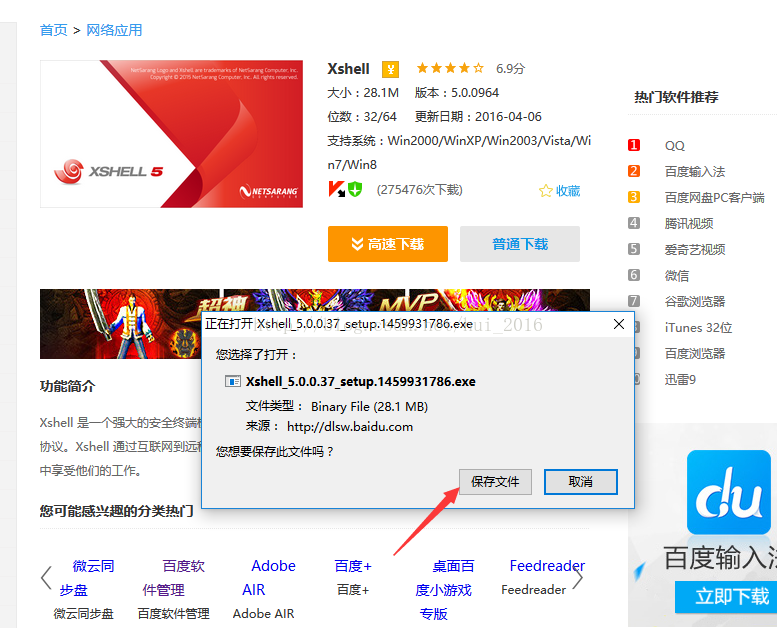Click the 微云同步盘 caption under category
The image size is (777, 628).
84,614
